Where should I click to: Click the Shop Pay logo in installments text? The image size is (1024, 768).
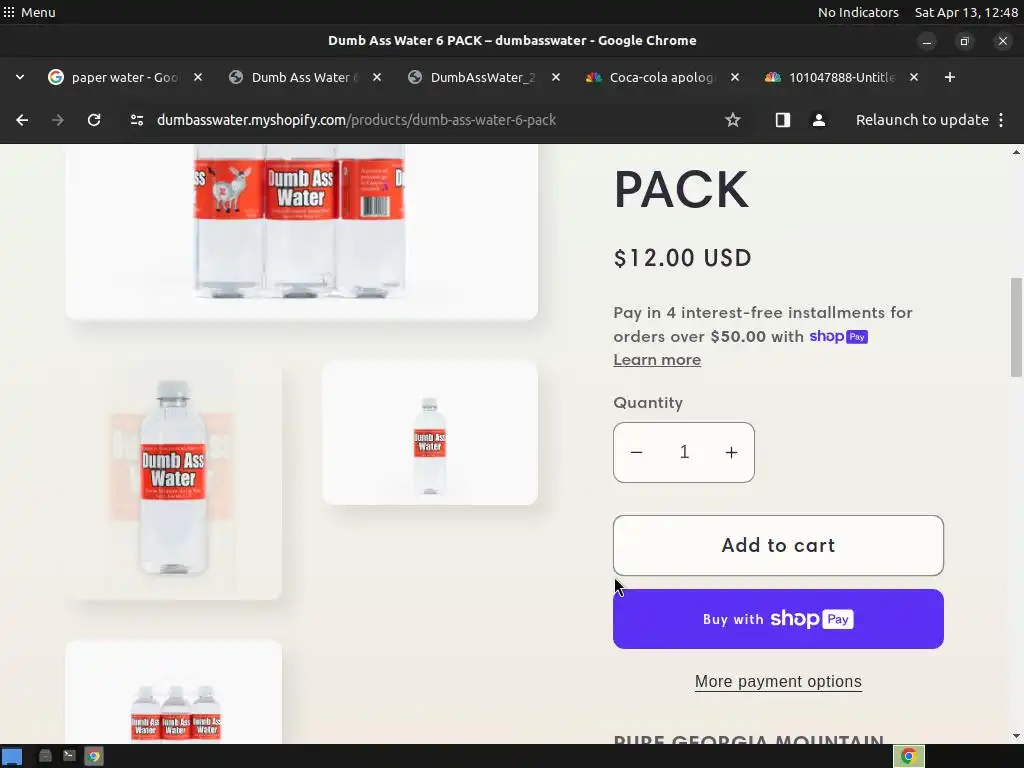[839, 336]
